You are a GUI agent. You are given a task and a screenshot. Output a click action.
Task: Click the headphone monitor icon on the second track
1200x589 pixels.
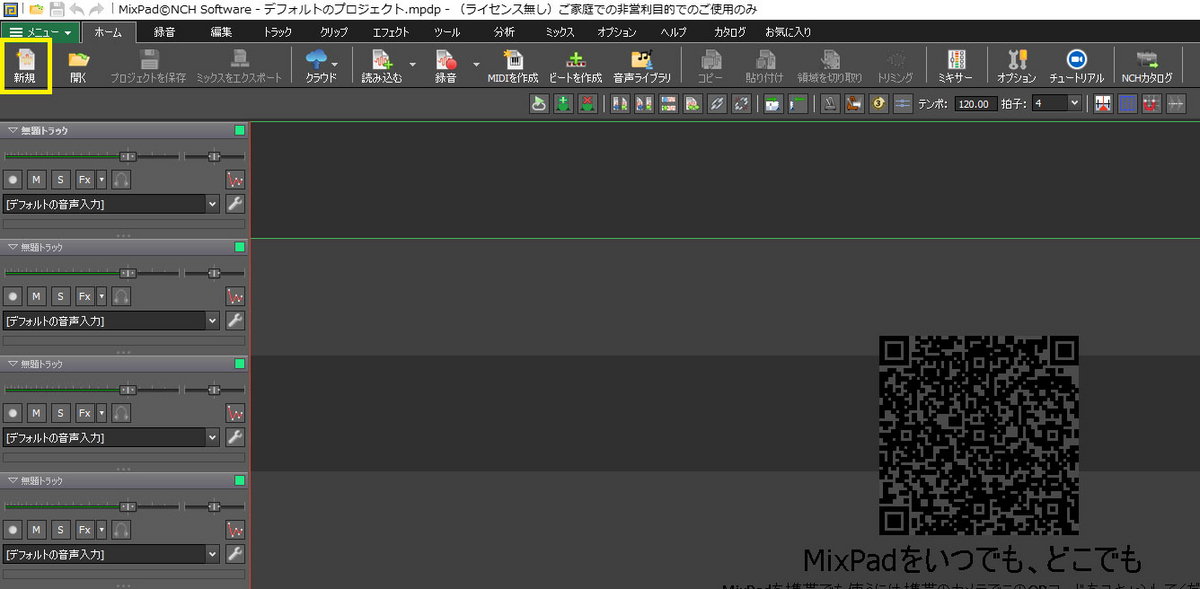121,296
